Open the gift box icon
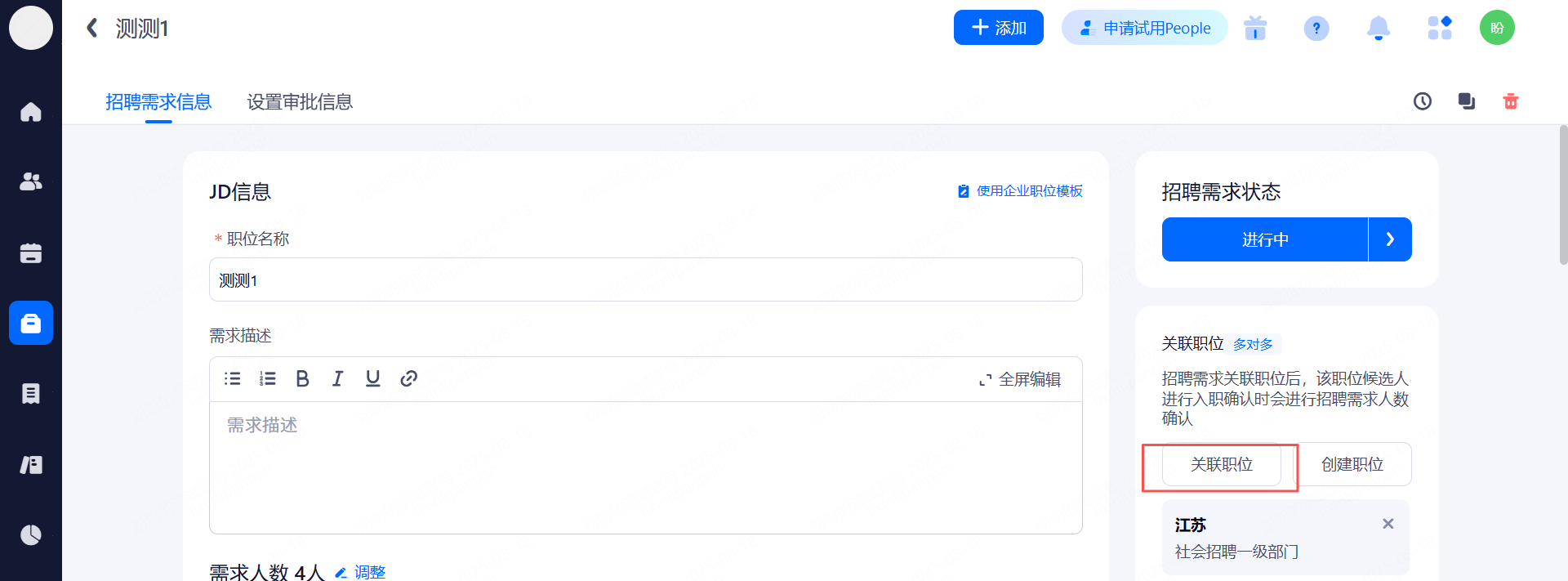This screenshot has height=581, width=1568. pos(1254,29)
